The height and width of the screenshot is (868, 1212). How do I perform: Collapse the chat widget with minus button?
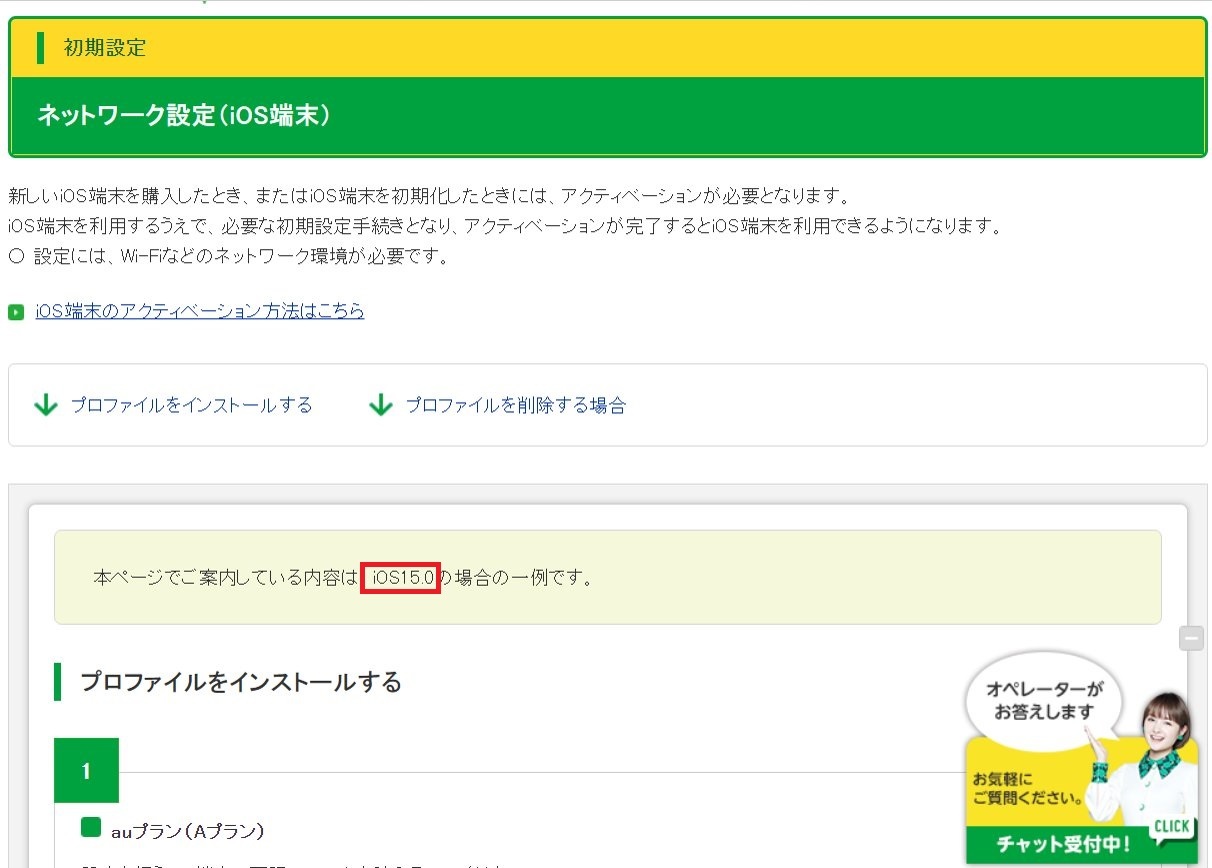pos(1191,638)
